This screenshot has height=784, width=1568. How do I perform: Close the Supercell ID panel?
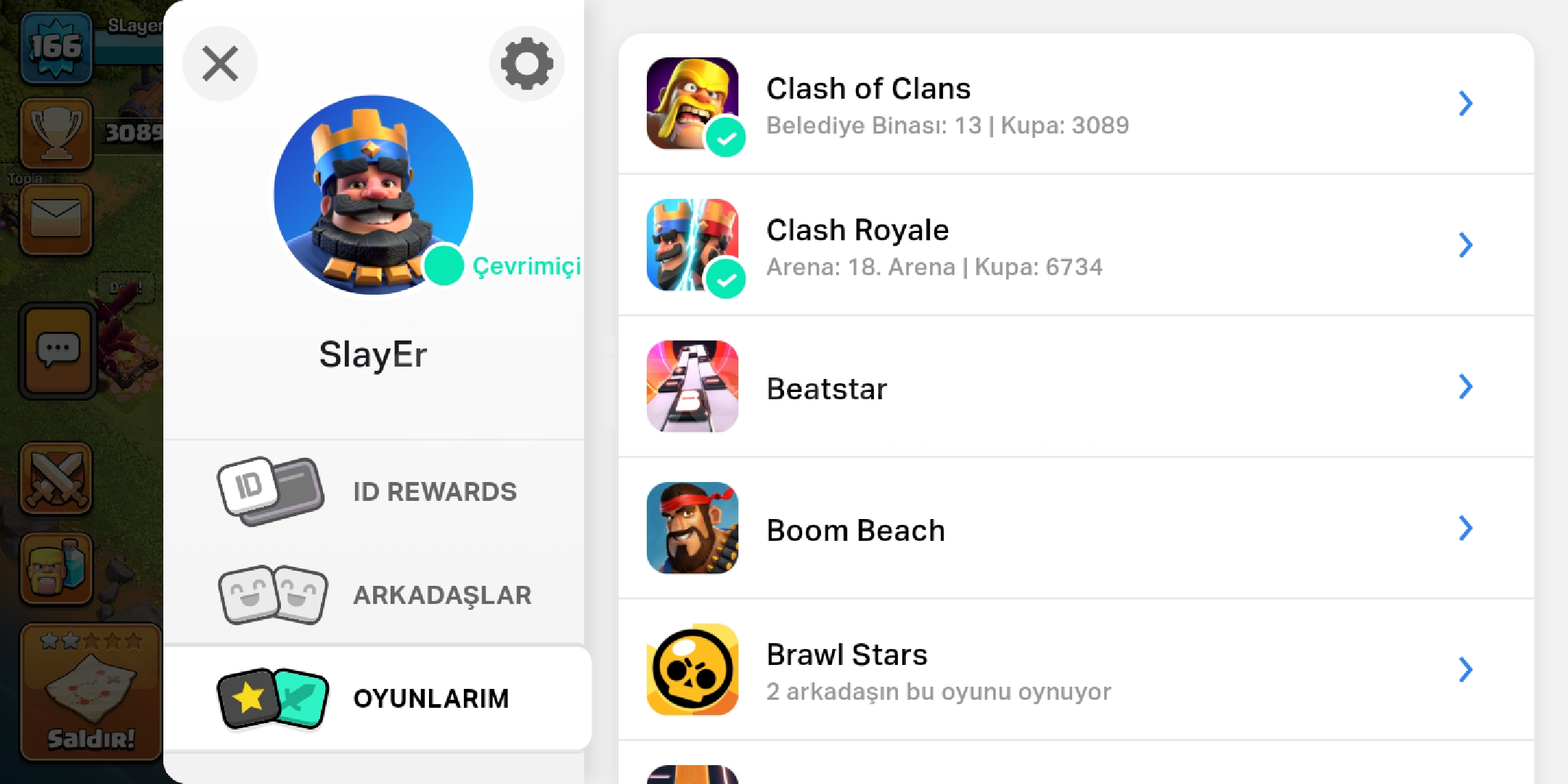[x=220, y=64]
